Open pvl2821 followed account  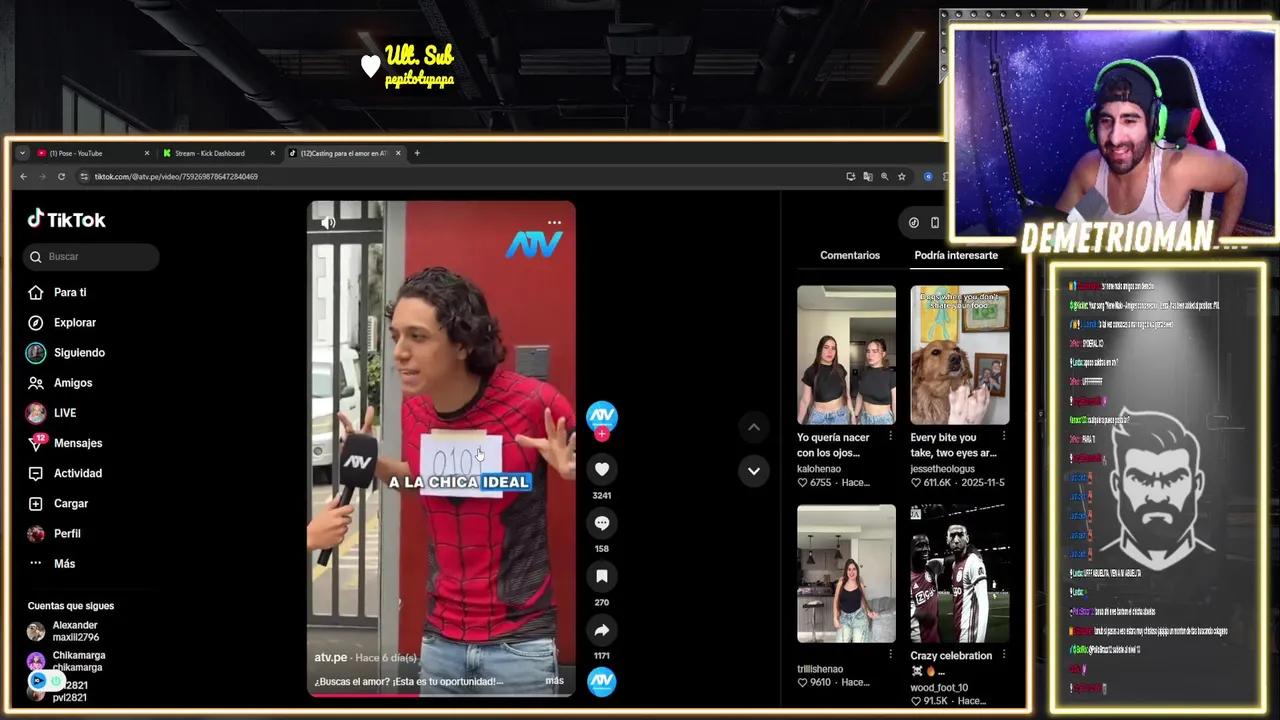pos(70,691)
